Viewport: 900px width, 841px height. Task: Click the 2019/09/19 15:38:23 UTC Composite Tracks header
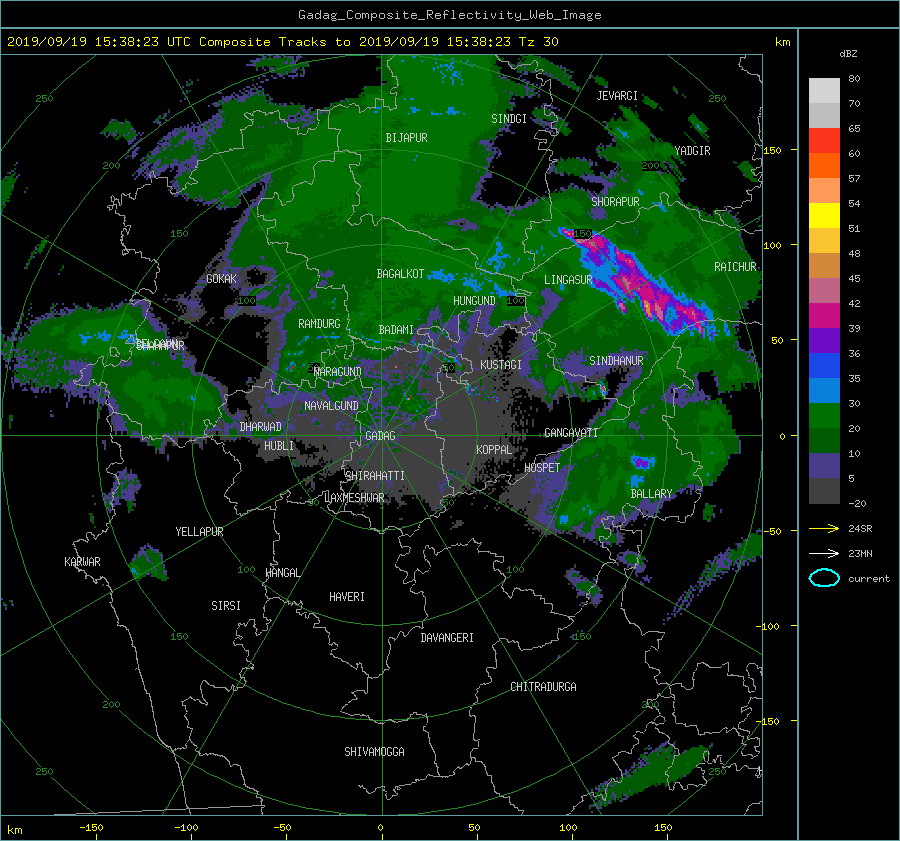tap(283, 42)
